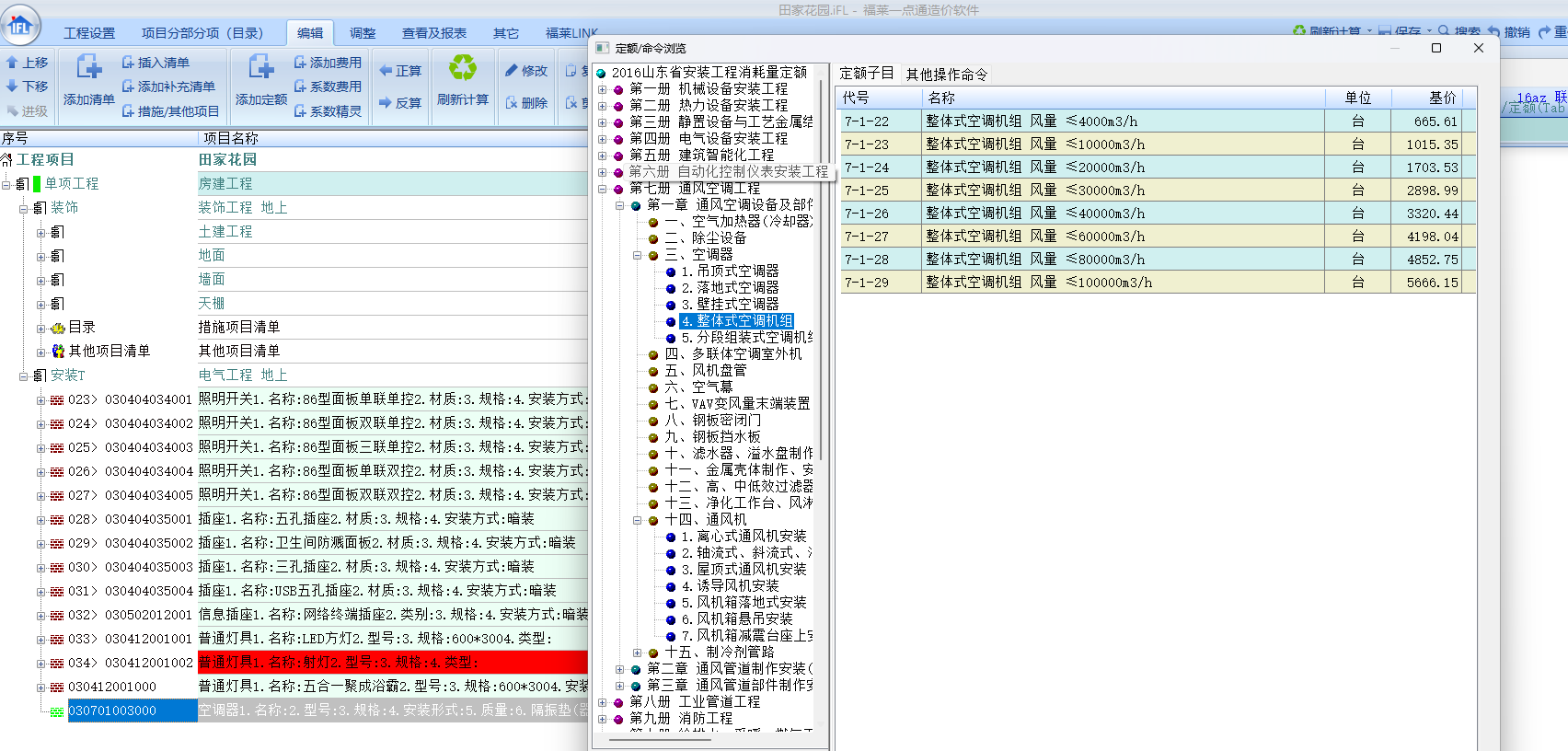Click the 添加定额 large toolbar icon
Screen dimensions: 1568x751
260,69
